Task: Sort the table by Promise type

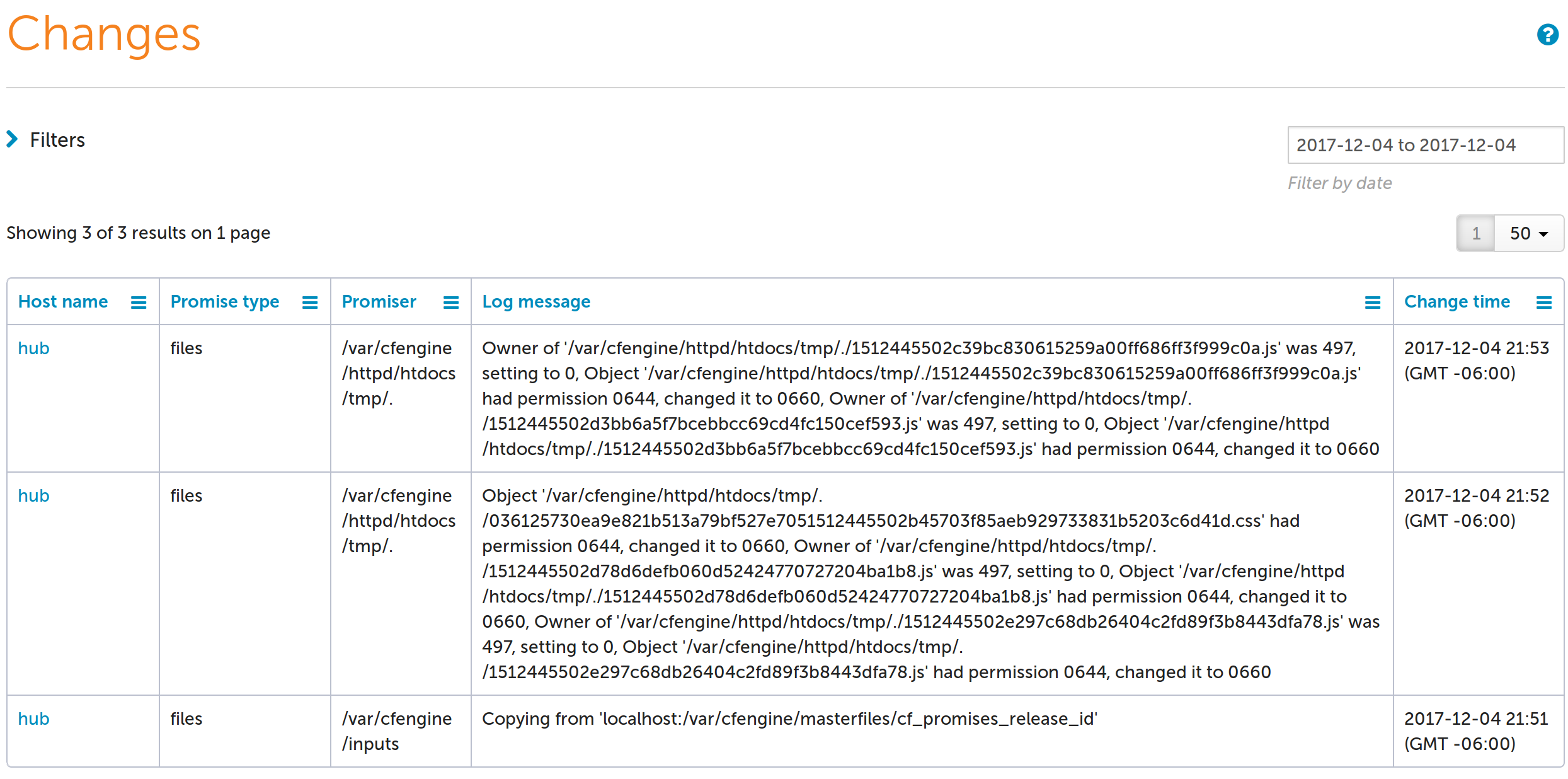Action: 225,301
